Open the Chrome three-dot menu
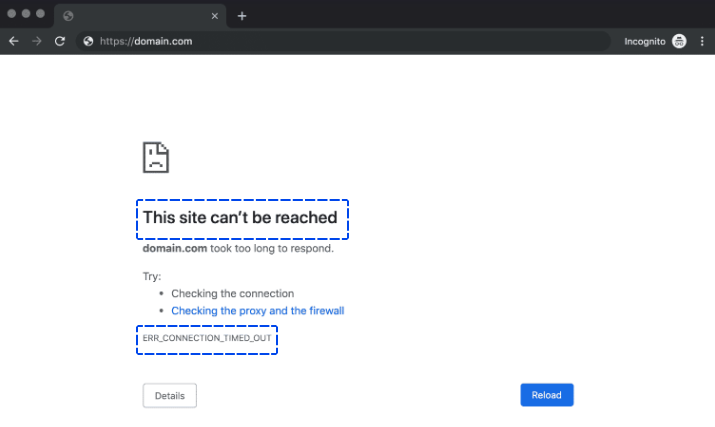The height and width of the screenshot is (427, 715). point(702,41)
